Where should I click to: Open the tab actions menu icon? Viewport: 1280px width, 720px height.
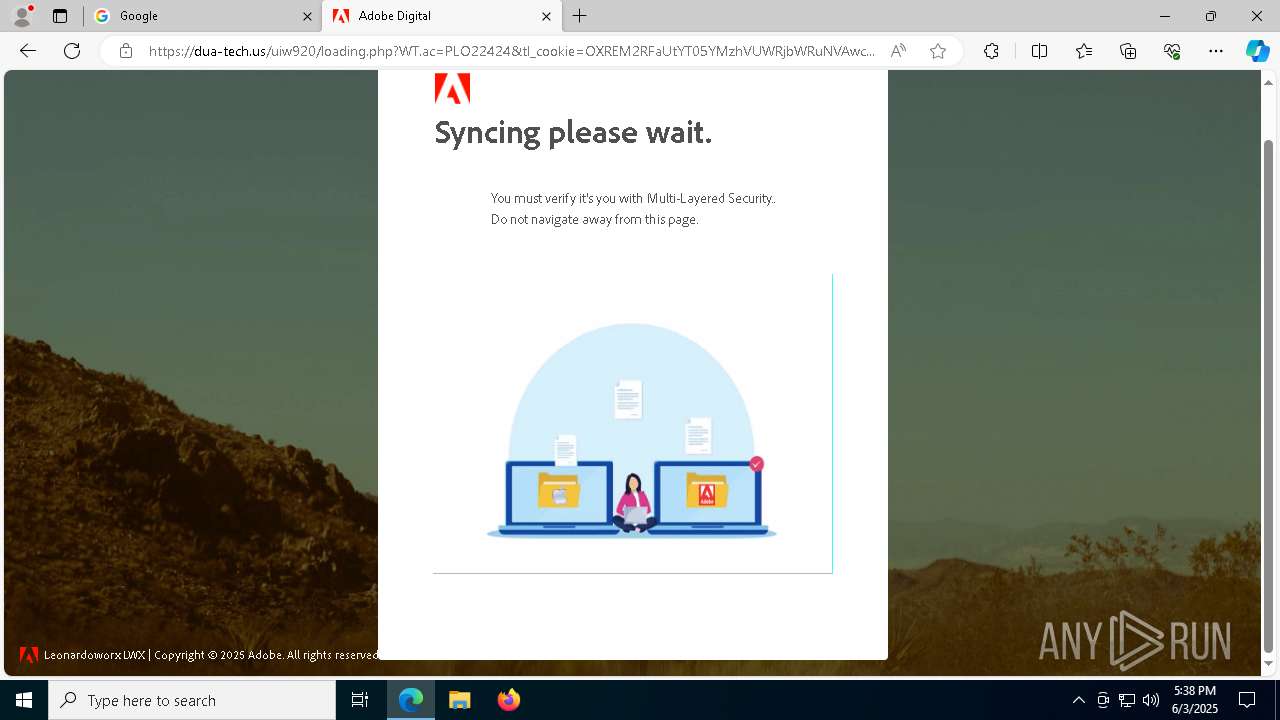(60, 16)
